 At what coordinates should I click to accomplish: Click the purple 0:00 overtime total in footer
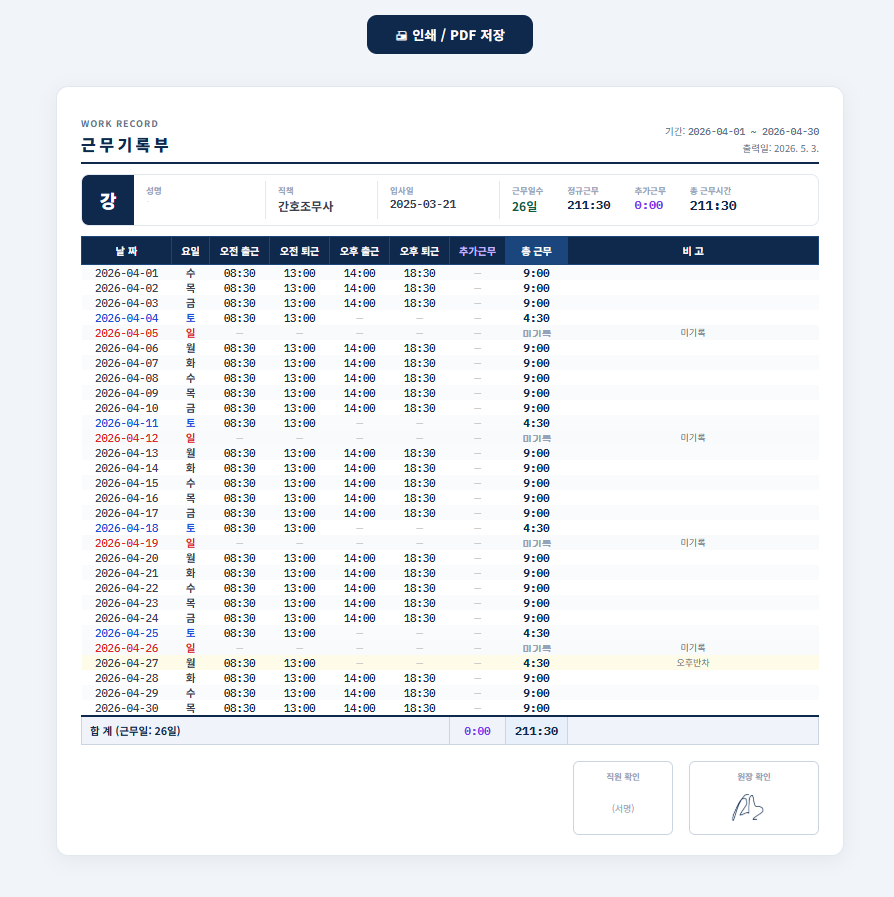(x=477, y=731)
